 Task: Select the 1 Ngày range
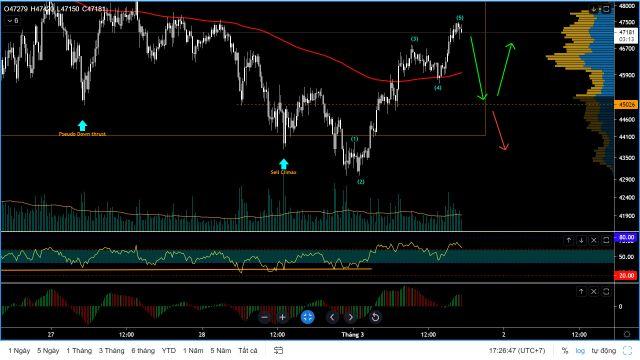point(19,350)
